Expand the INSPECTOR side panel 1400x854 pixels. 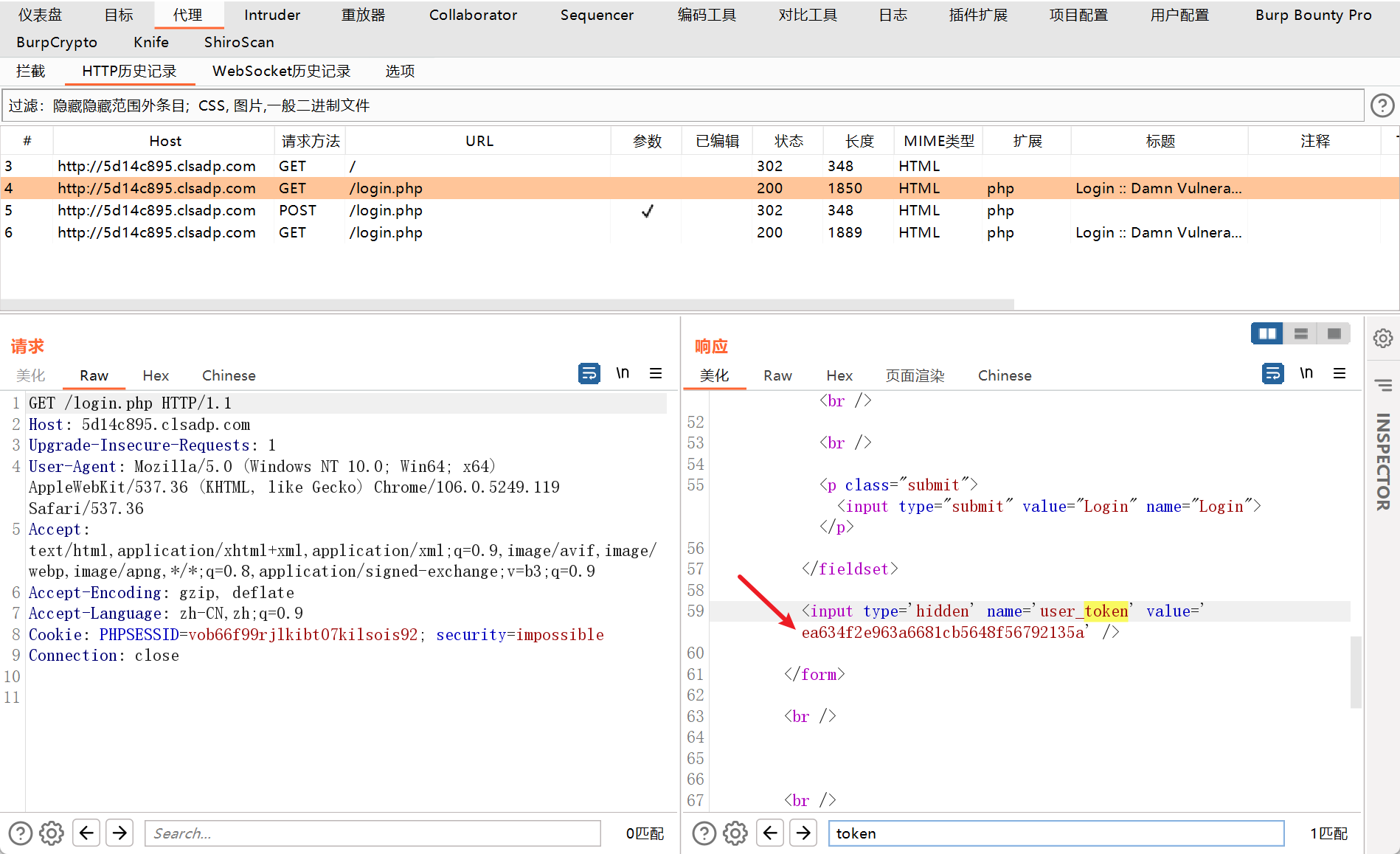pyautogui.click(x=1383, y=462)
